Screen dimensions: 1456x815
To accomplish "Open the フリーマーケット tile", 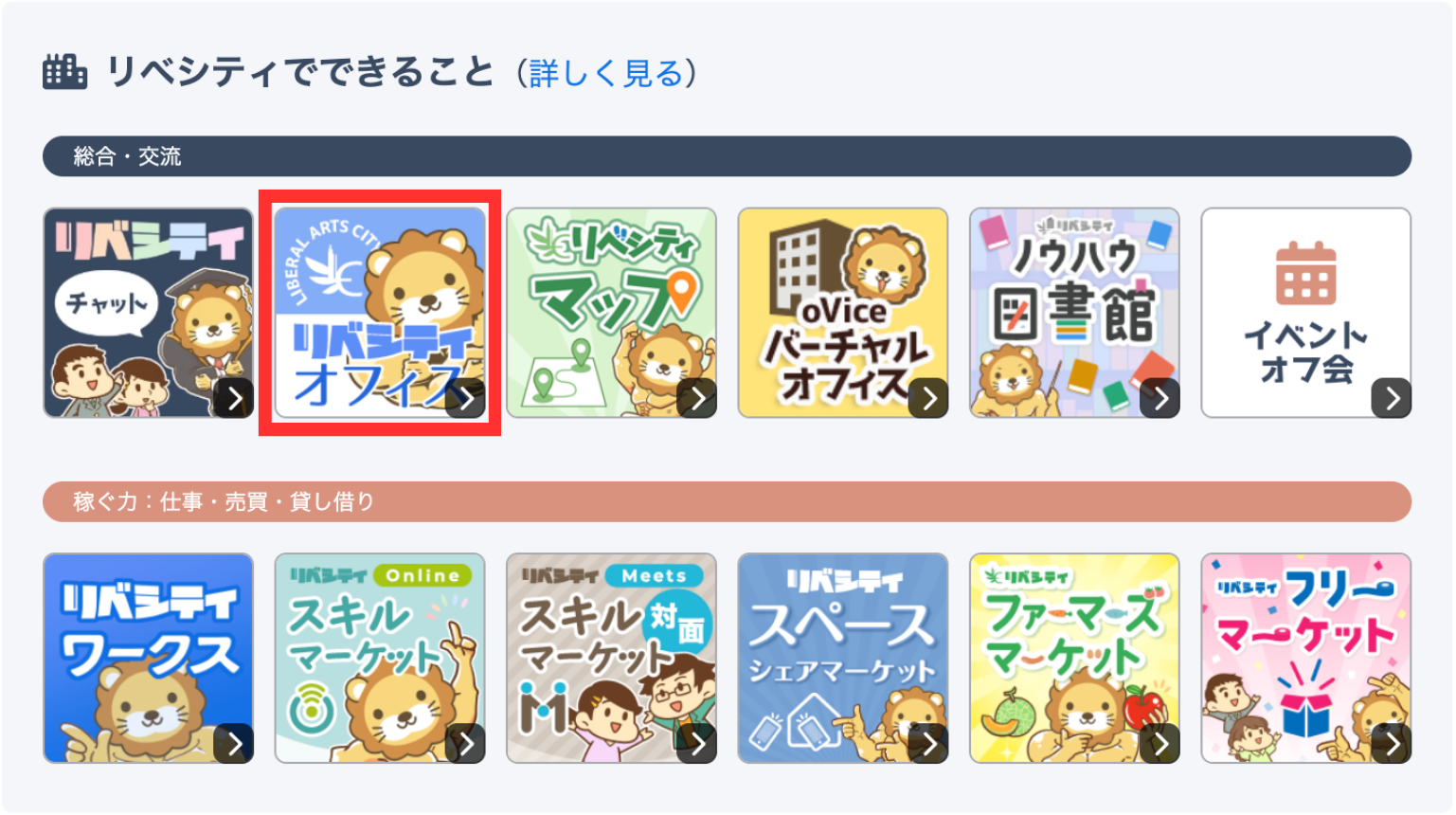I will pyautogui.click(x=1306, y=659).
